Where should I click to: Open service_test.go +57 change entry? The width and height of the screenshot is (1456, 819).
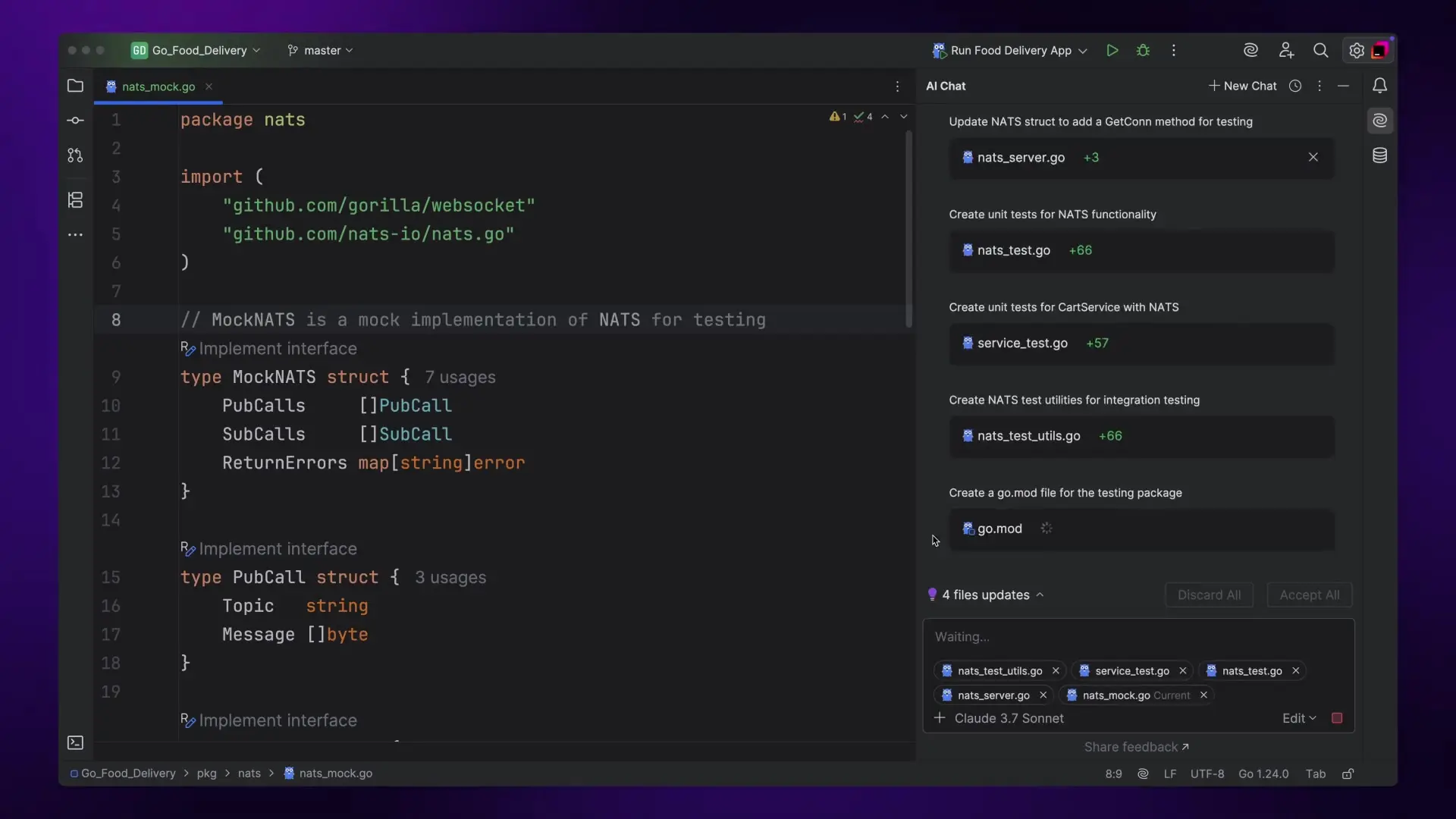coord(1141,343)
